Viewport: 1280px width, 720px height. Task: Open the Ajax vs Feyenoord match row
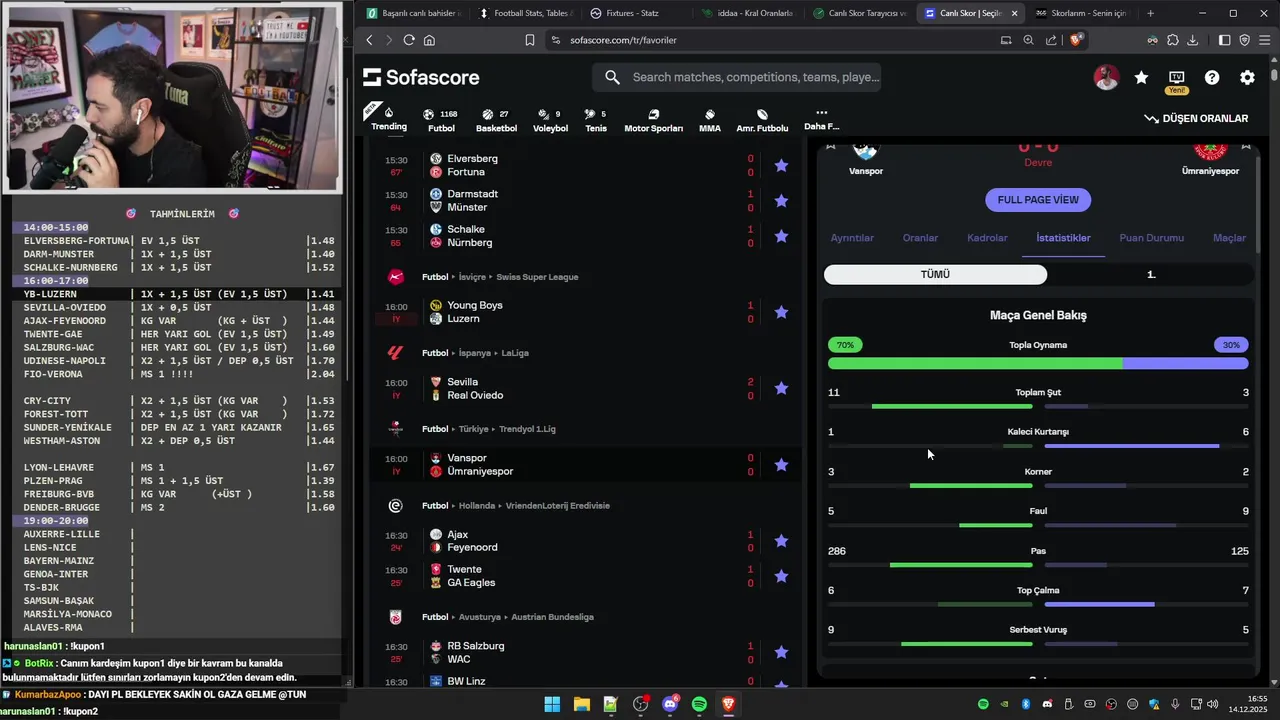[585, 541]
